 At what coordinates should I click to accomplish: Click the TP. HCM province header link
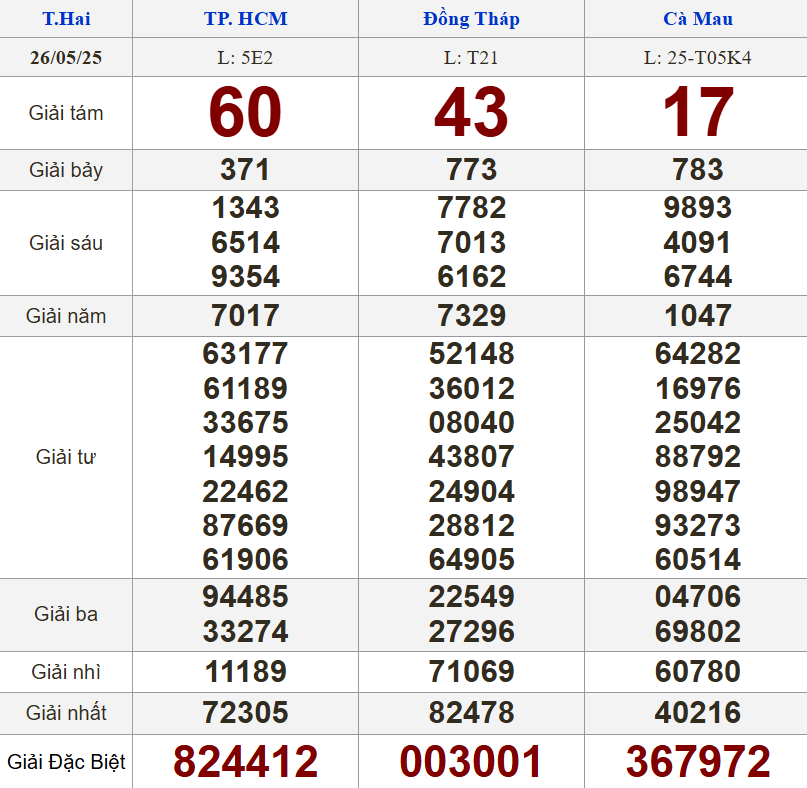(245, 19)
